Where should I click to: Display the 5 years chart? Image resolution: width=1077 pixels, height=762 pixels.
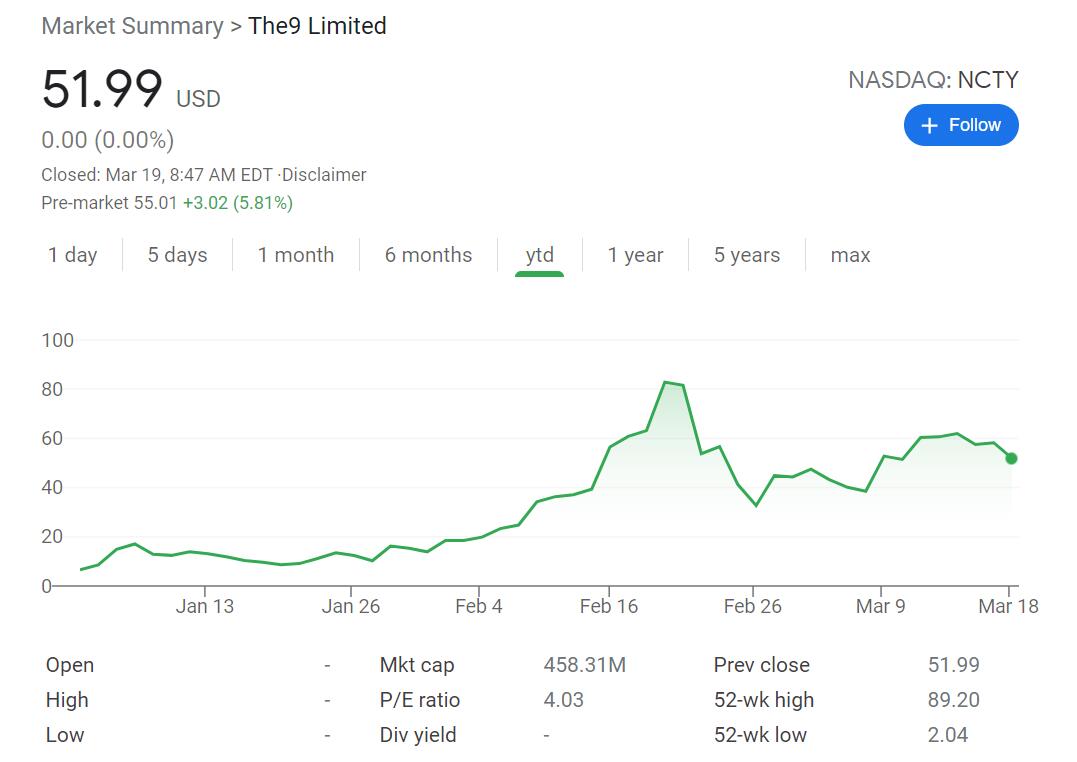tap(746, 255)
